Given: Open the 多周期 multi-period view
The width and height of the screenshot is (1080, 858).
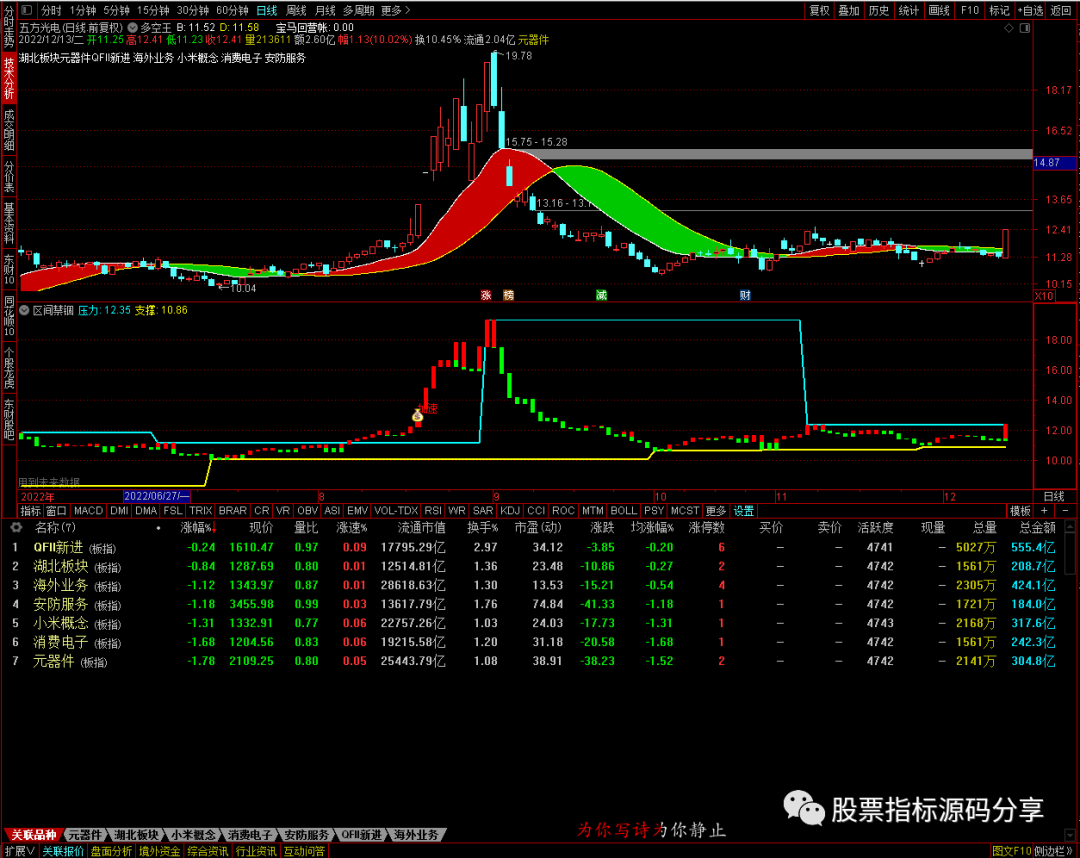Looking at the screenshot, I should click(358, 10).
